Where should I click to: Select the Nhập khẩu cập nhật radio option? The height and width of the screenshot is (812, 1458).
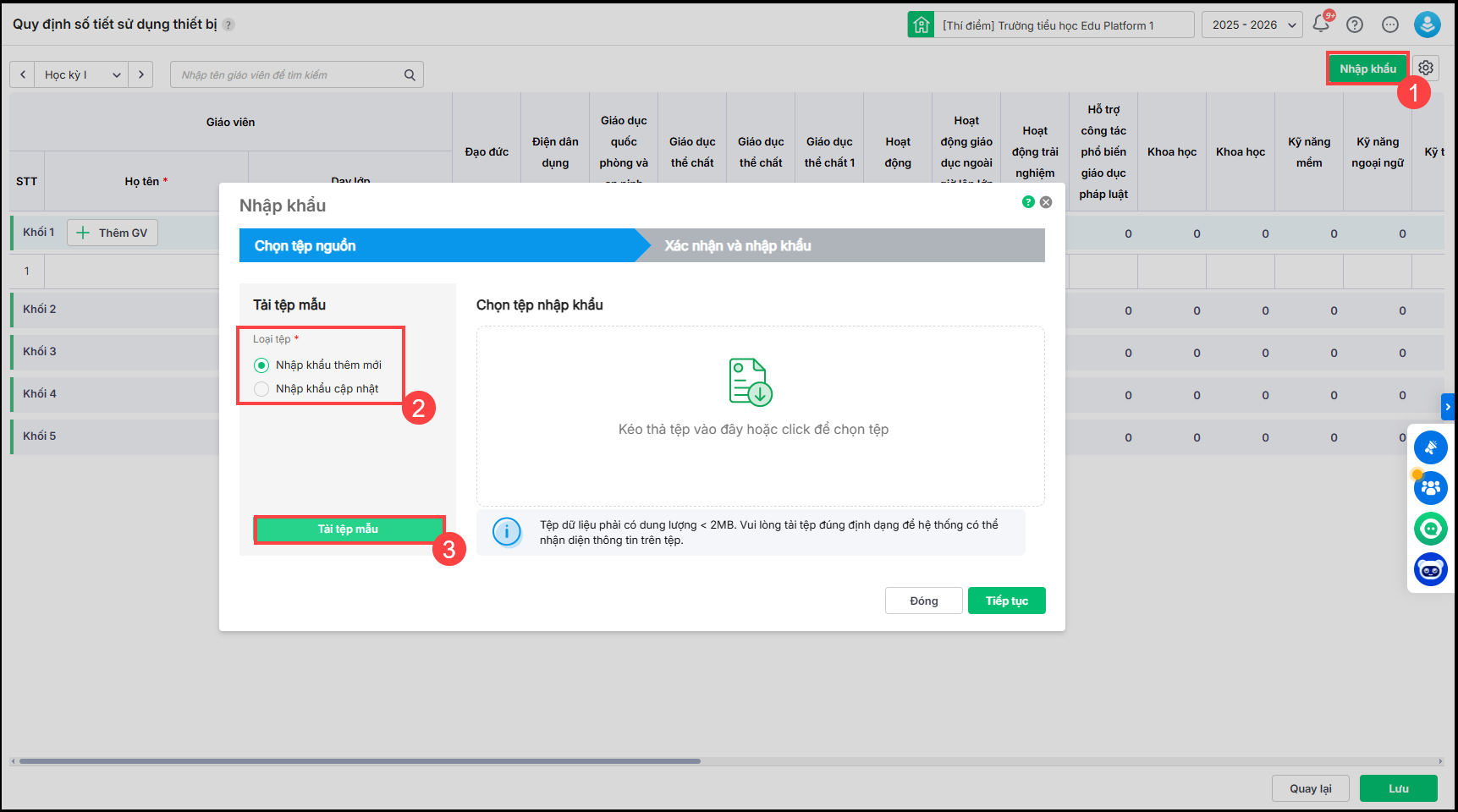click(261, 389)
